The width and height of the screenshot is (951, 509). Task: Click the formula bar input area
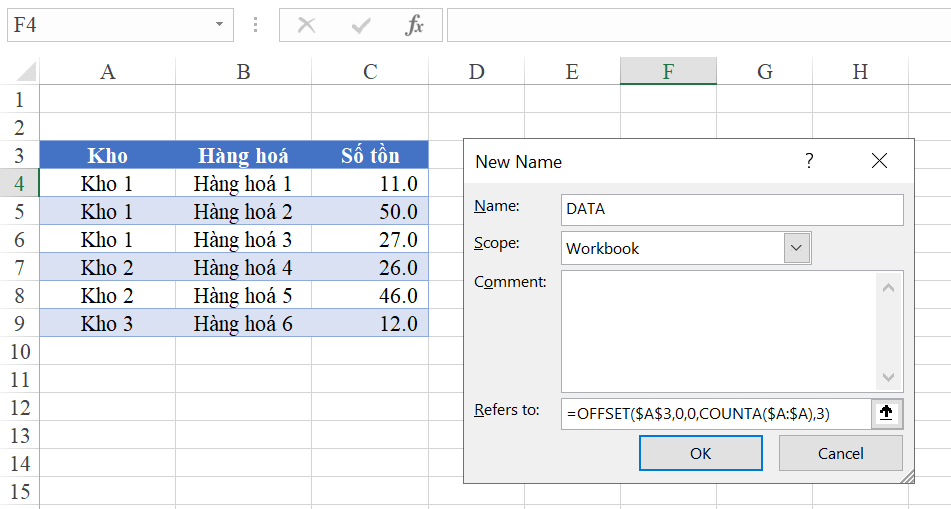tap(699, 25)
